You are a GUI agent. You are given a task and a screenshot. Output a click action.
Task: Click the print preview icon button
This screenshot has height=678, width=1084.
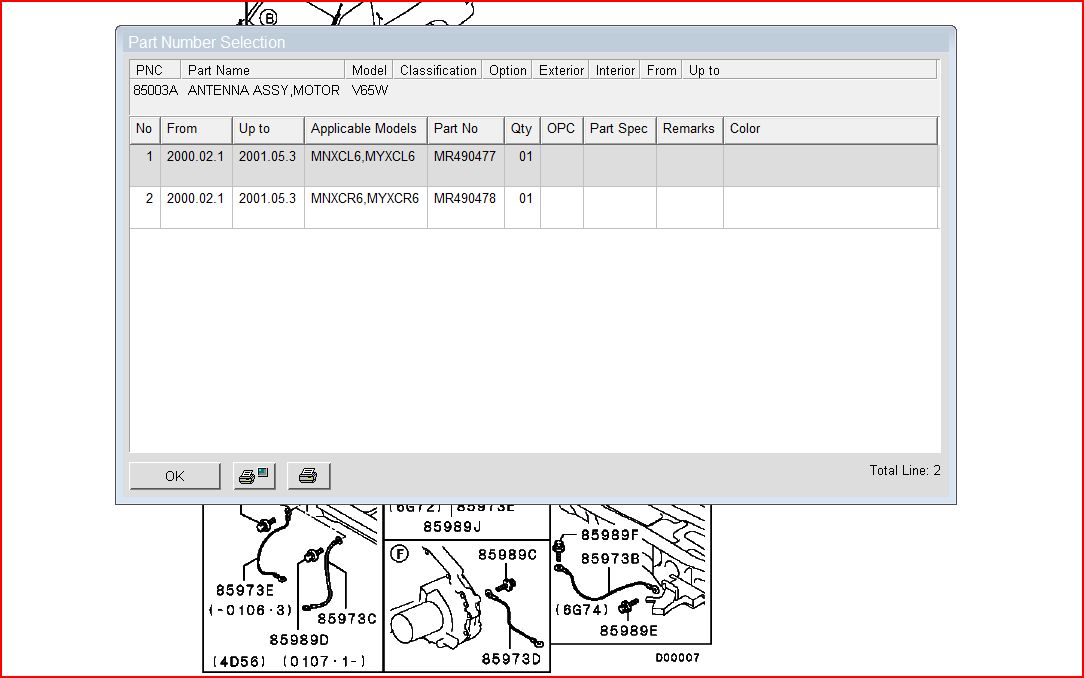click(x=254, y=476)
